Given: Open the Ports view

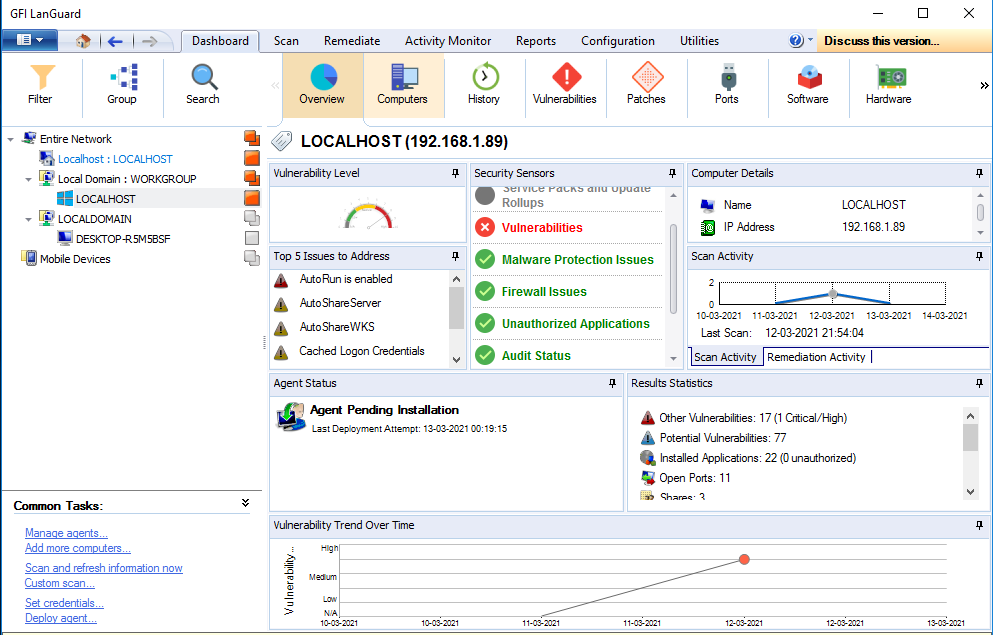Looking at the screenshot, I should [727, 85].
